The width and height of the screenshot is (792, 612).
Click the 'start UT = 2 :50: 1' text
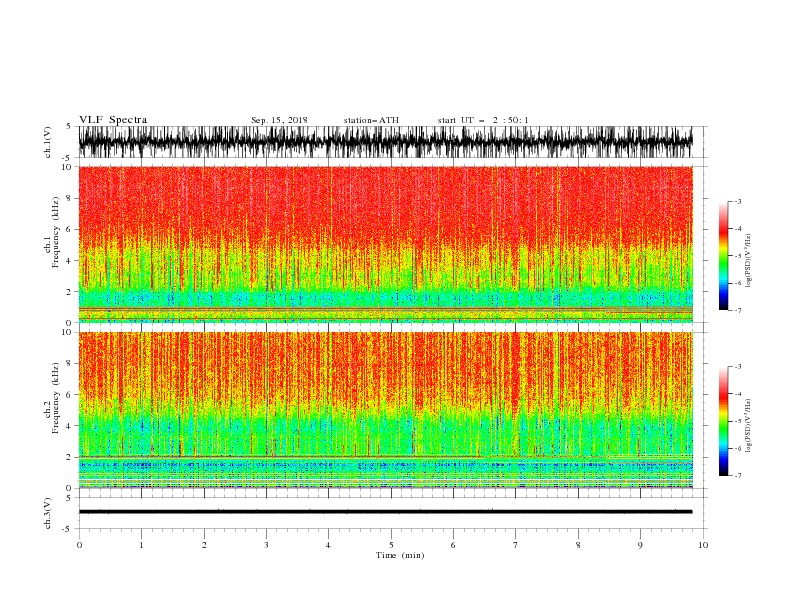(x=483, y=120)
